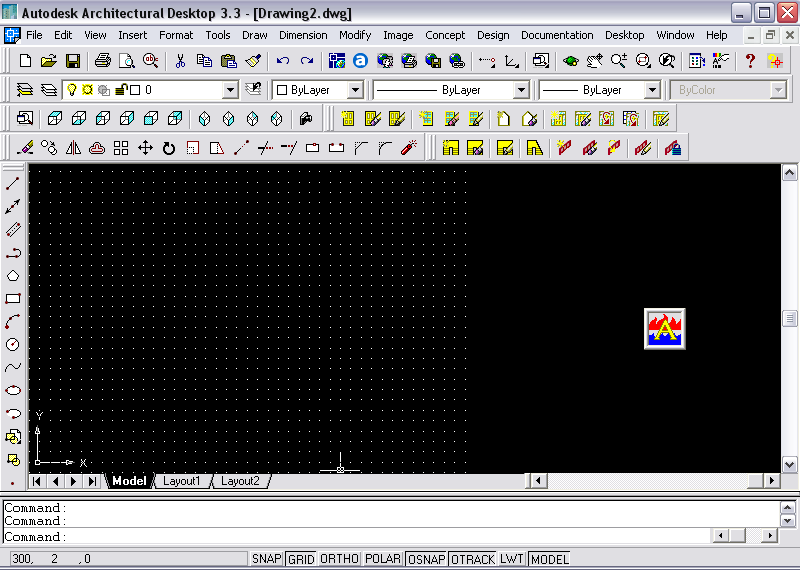Cut selection with scissors icon

click(180, 61)
